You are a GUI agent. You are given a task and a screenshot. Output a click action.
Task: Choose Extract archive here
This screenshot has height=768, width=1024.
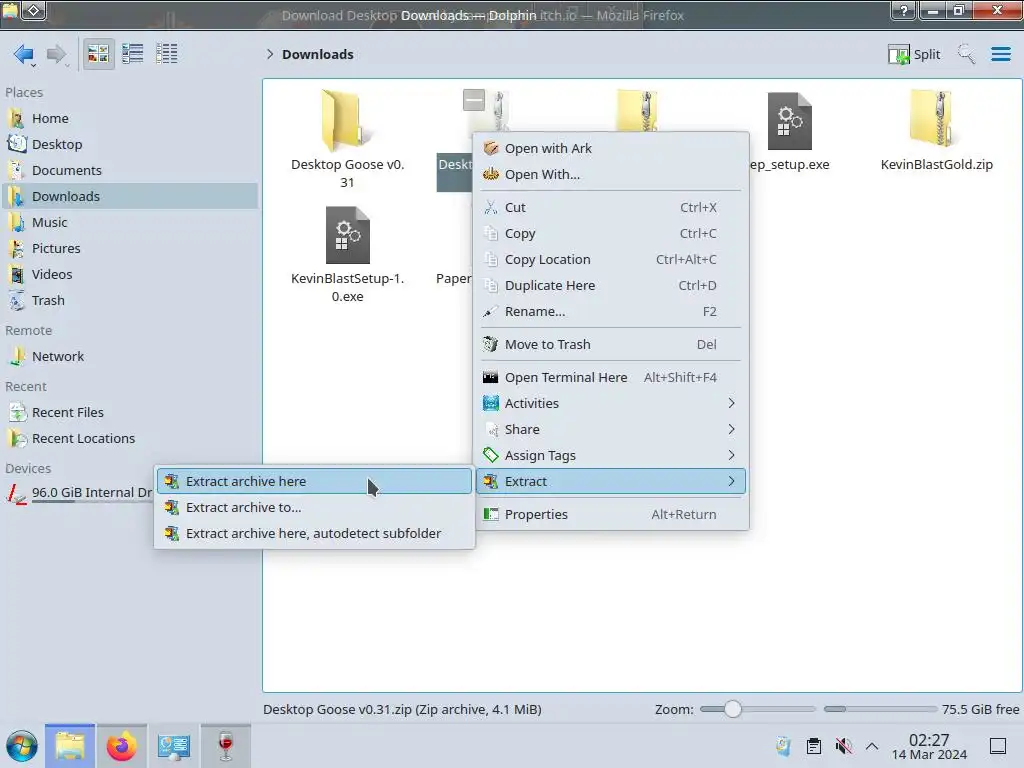click(314, 482)
